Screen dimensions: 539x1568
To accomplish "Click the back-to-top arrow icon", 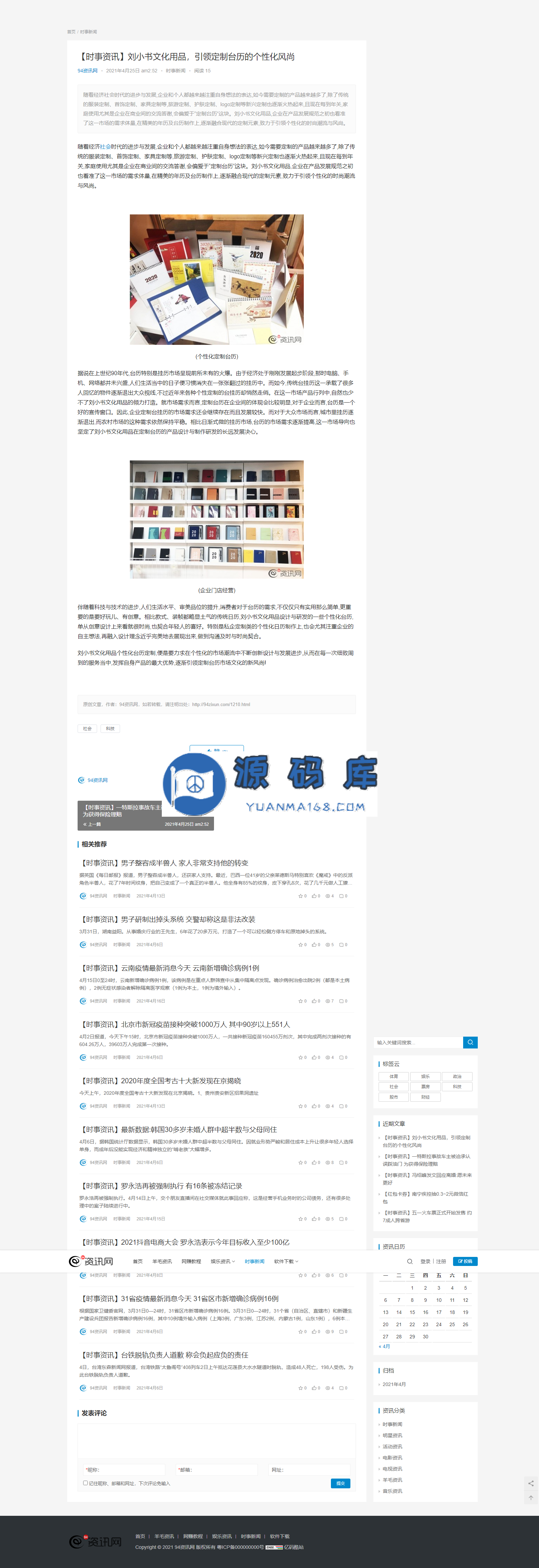I will (x=531, y=1498).
